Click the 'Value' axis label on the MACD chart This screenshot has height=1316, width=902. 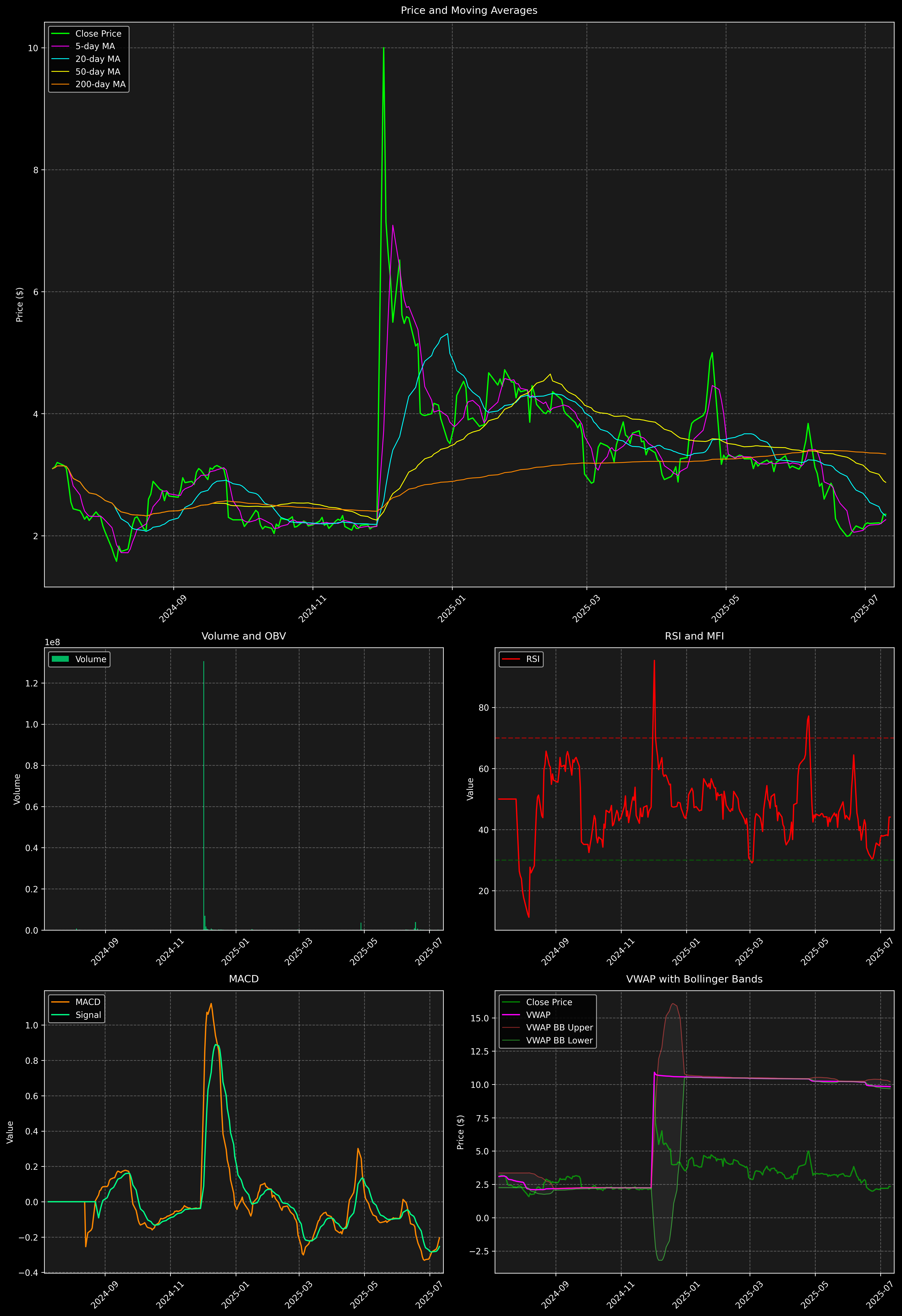click(x=10, y=1132)
